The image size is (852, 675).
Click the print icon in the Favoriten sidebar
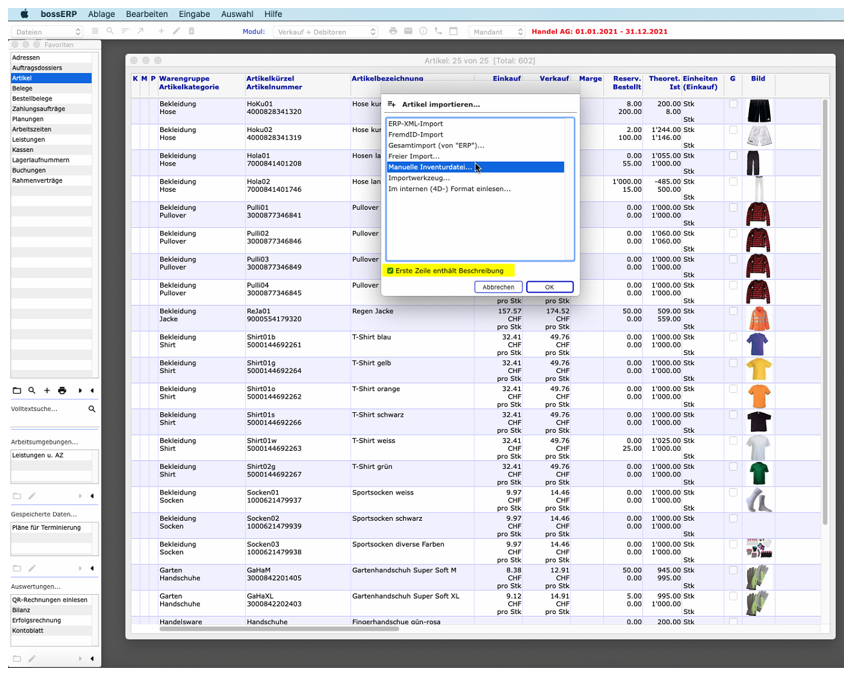click(x=61, y=390)
